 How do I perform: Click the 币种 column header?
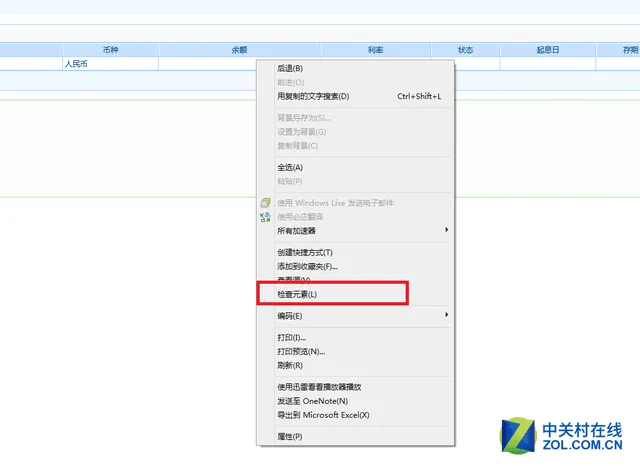pyautogui.click(x=111, y=50)
